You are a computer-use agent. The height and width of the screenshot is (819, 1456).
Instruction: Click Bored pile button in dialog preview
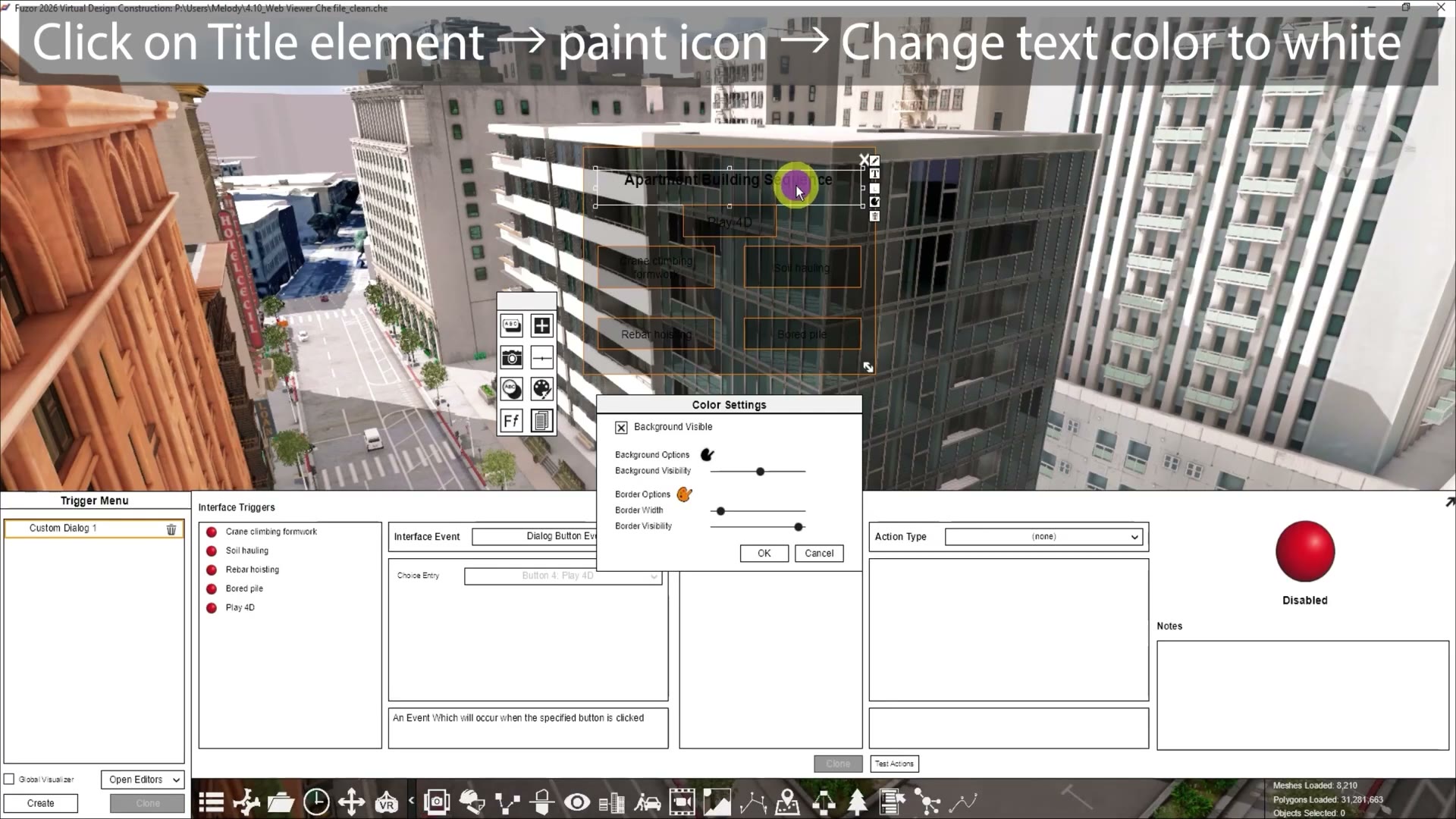[x=802, y=334]
